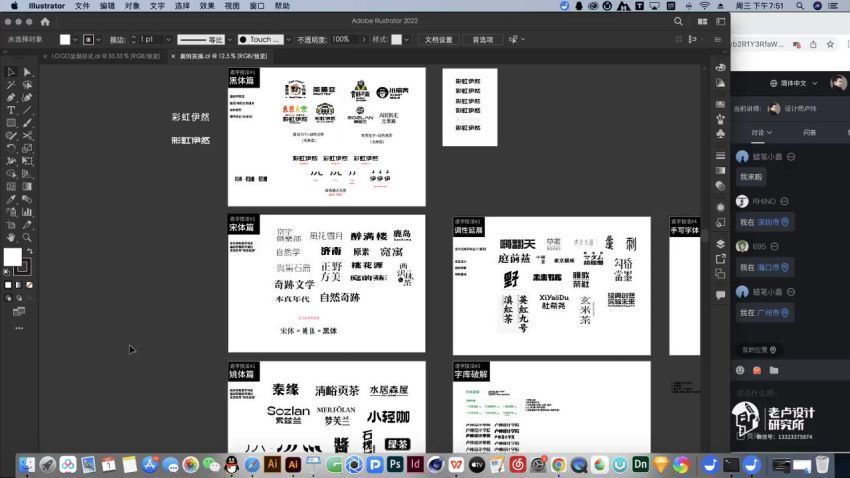Click the 首选项 button
This screenshot has height=478, width=850.
point(482,40)
